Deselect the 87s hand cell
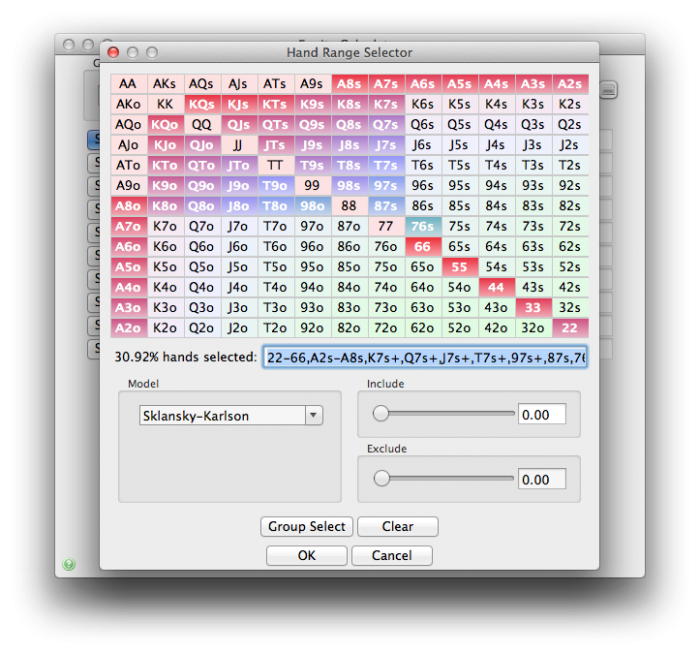The width and height of the screenshot is (700, 654). tap(386, 206)
